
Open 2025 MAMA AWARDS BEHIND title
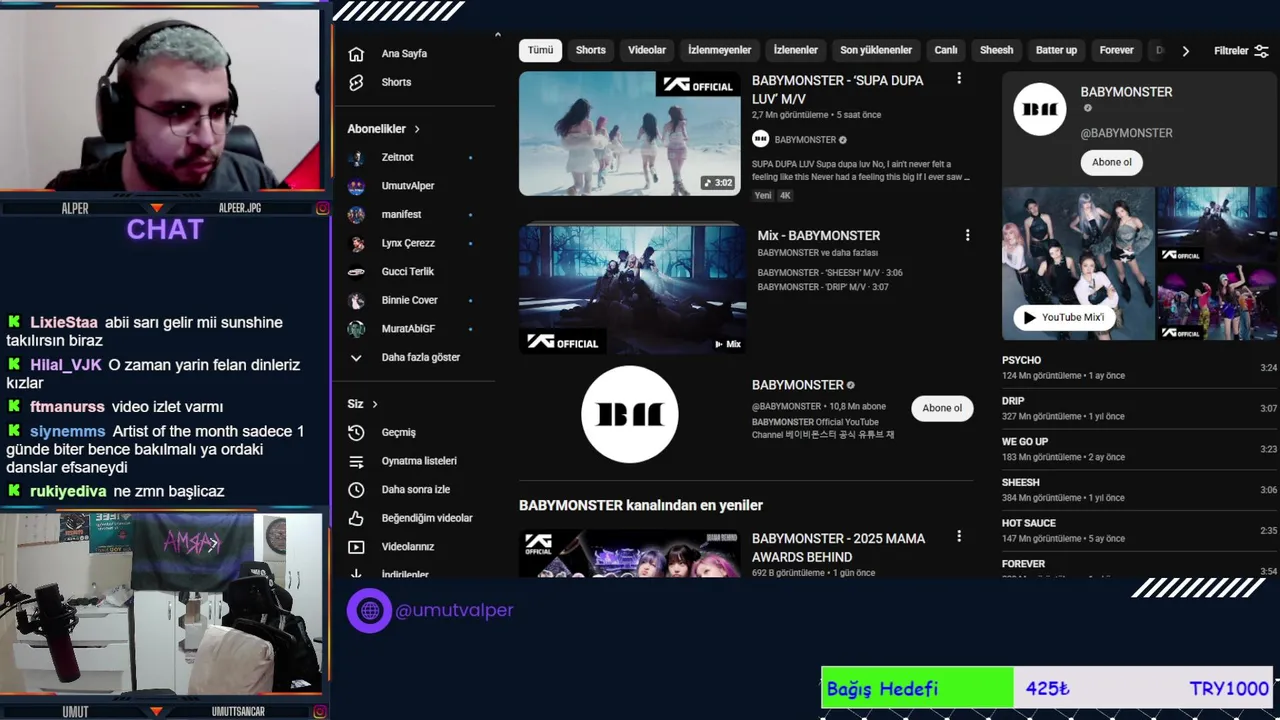pos(839,547)
